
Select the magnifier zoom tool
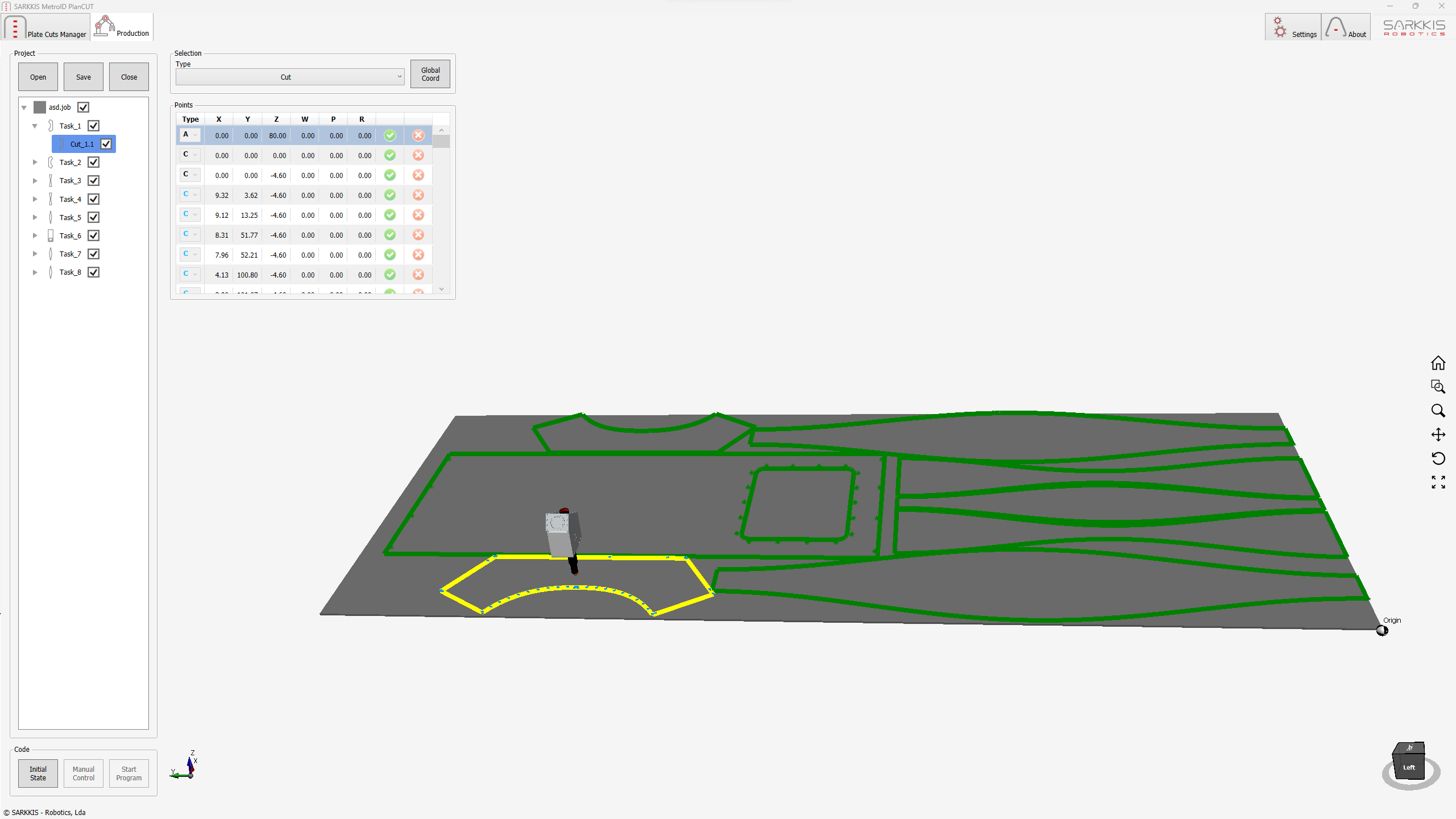coord(1438,411)
